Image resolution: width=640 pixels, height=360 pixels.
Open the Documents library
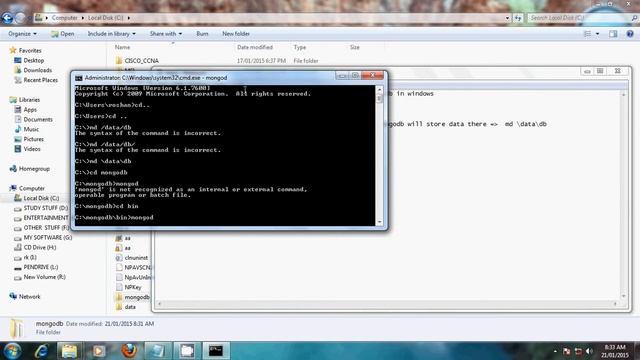[x=33, y=120]
